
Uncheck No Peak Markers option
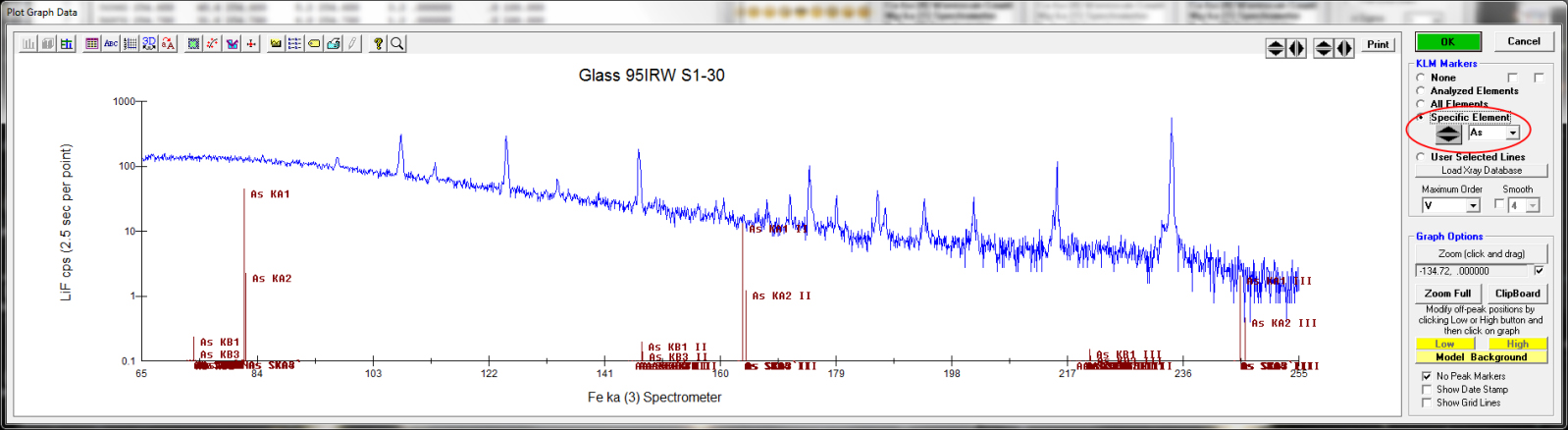pyautogui.click(x=1427, y=376)
